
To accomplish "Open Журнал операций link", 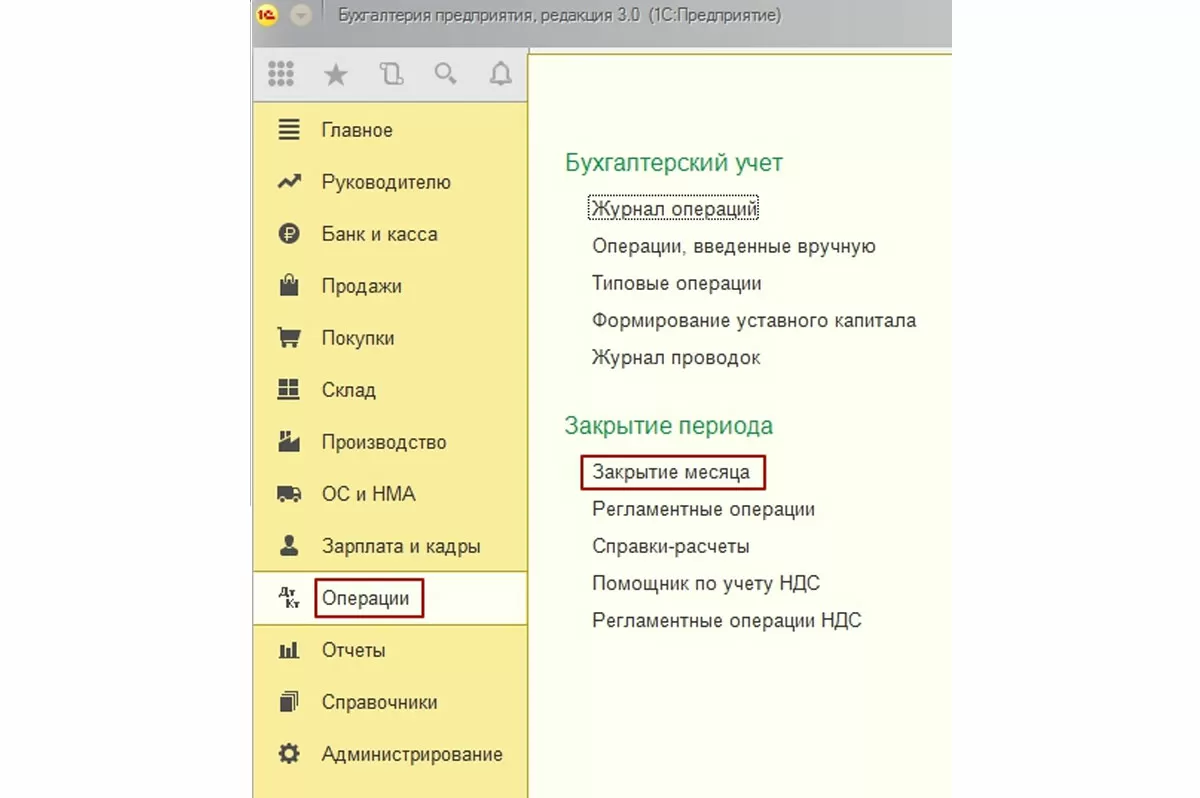I will point(675,209).
